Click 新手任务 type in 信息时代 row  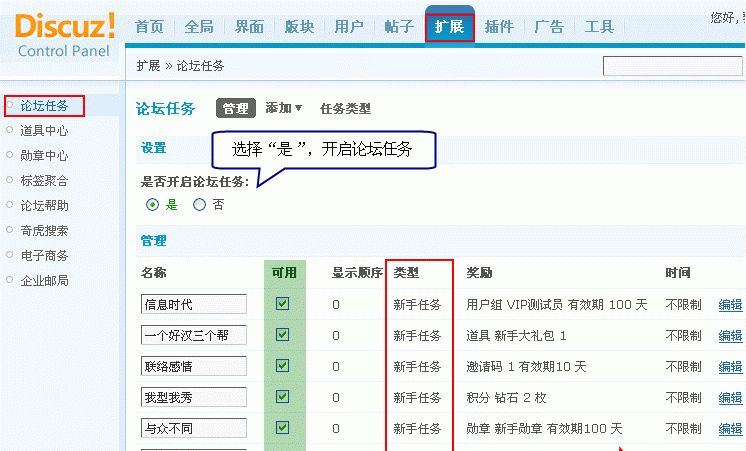(417, 304)
